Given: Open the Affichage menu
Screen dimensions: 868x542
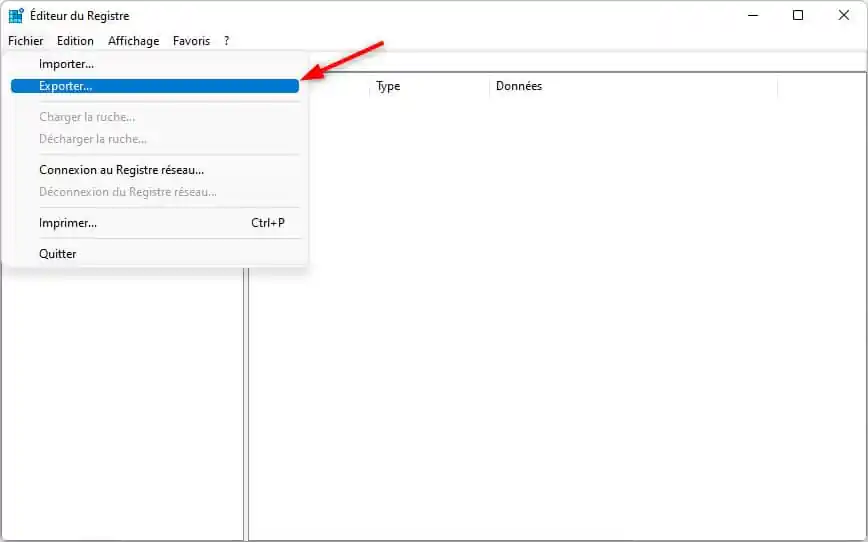Looking at the screenshot, I should click(x=133, y=41).
